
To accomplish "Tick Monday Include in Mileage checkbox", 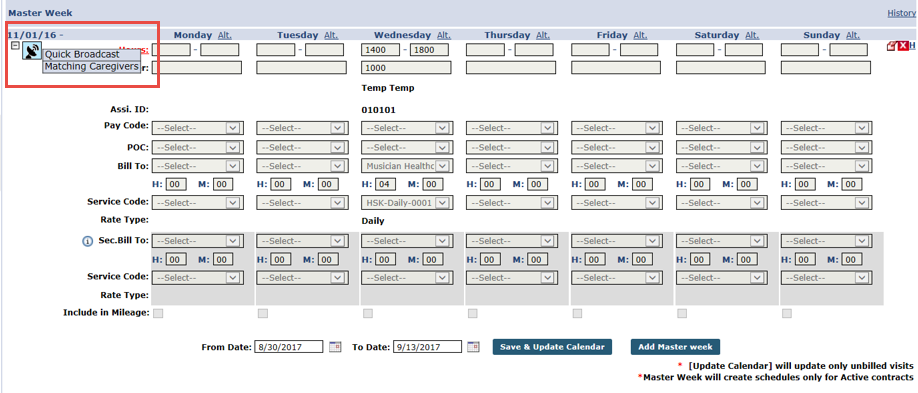I will (158, 313).
